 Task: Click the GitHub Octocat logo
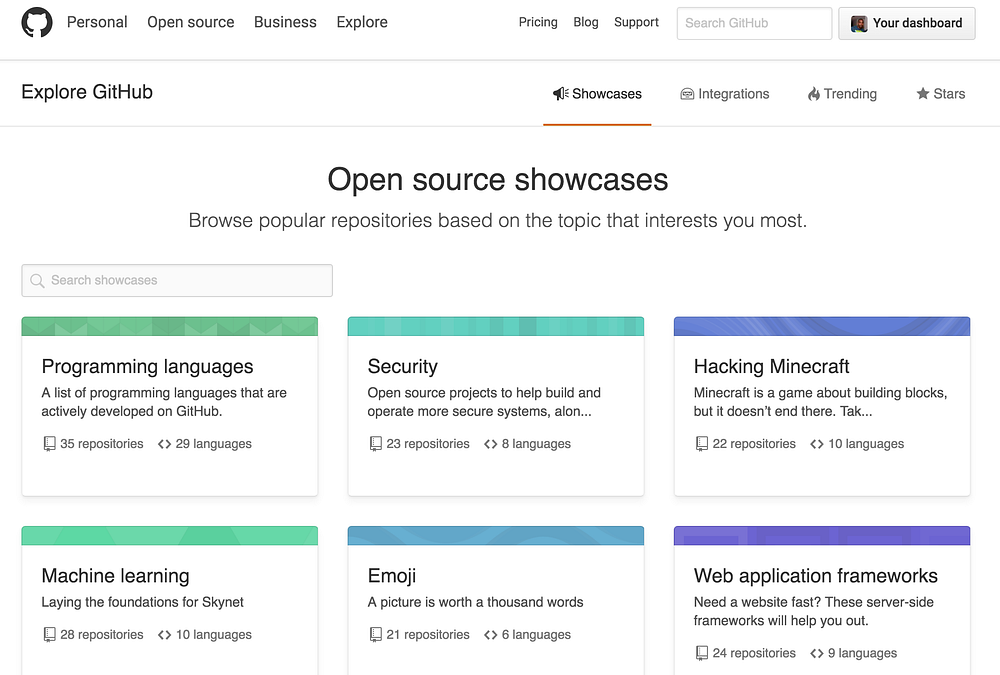pyautogui.click(x=37, y=22)
